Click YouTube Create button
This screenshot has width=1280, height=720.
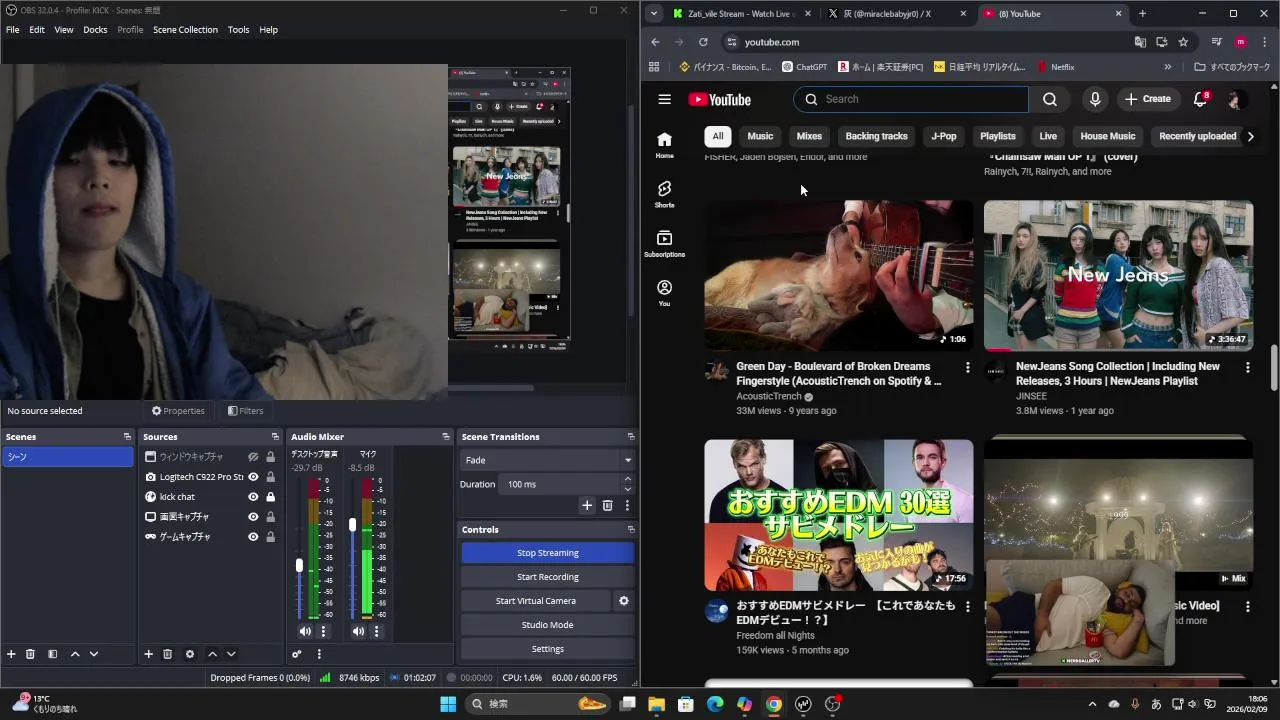[1147, 99]
